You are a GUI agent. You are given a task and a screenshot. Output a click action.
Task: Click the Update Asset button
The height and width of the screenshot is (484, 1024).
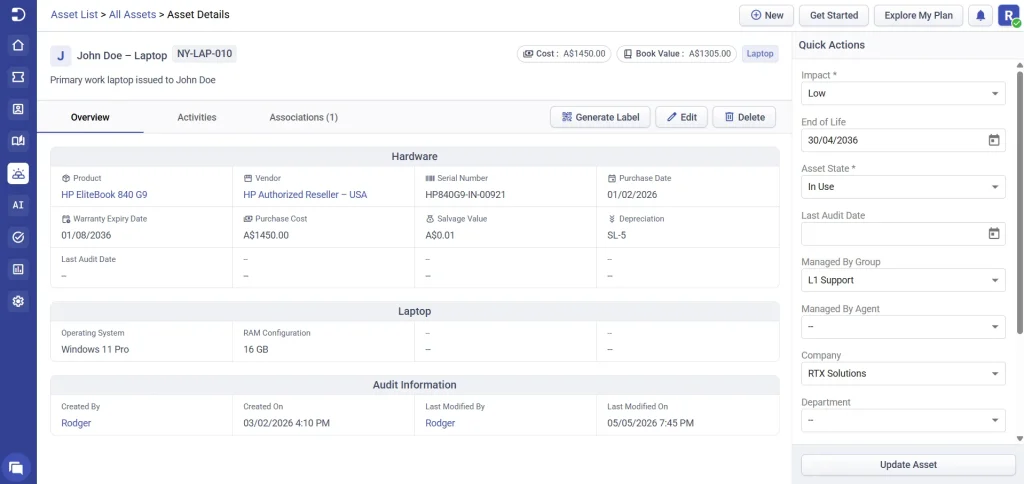[908, 465]
